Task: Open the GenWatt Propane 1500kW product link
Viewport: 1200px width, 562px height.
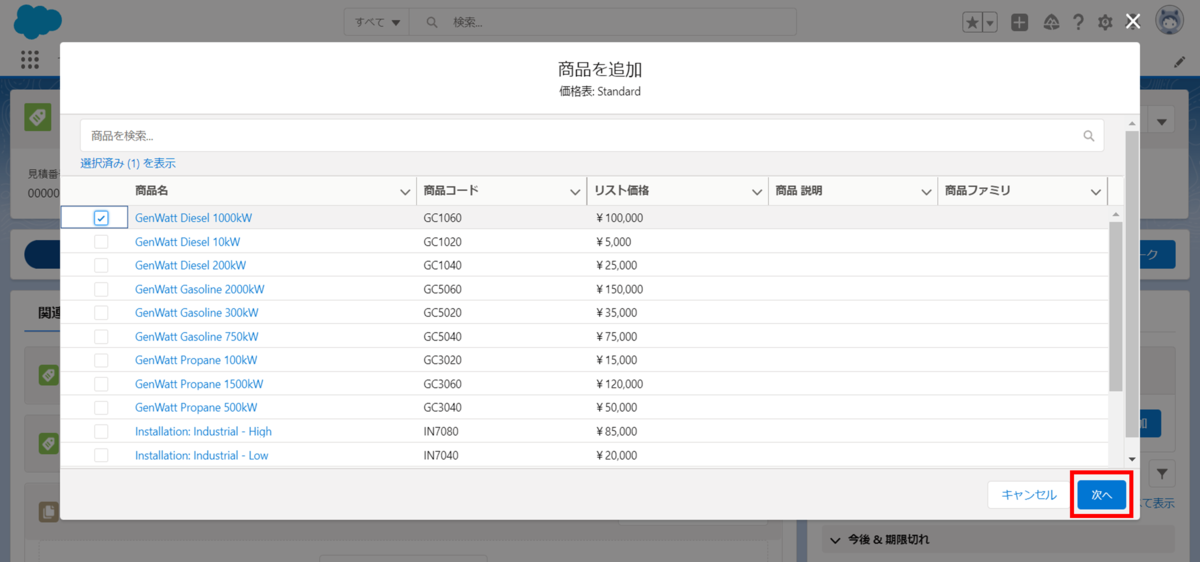Action: (x=199, y=384)
